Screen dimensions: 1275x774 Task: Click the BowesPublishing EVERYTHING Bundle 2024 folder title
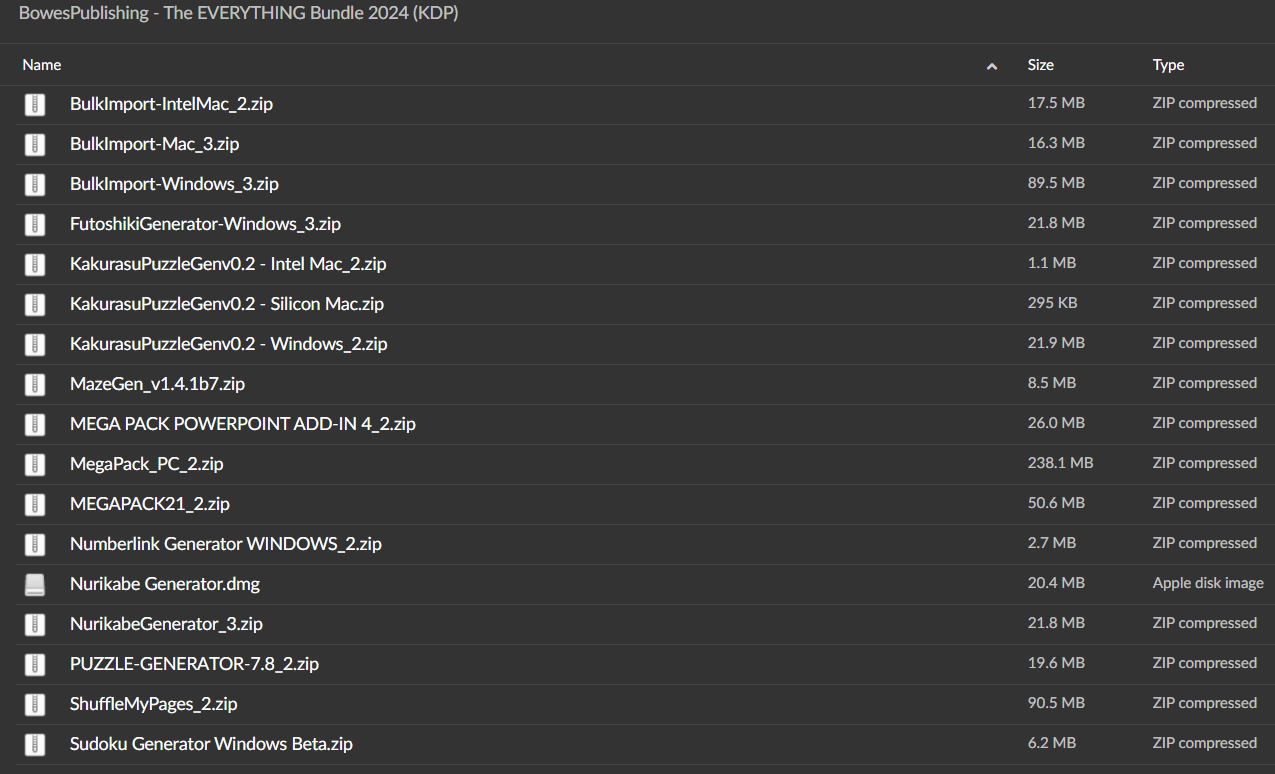[239, 14]
